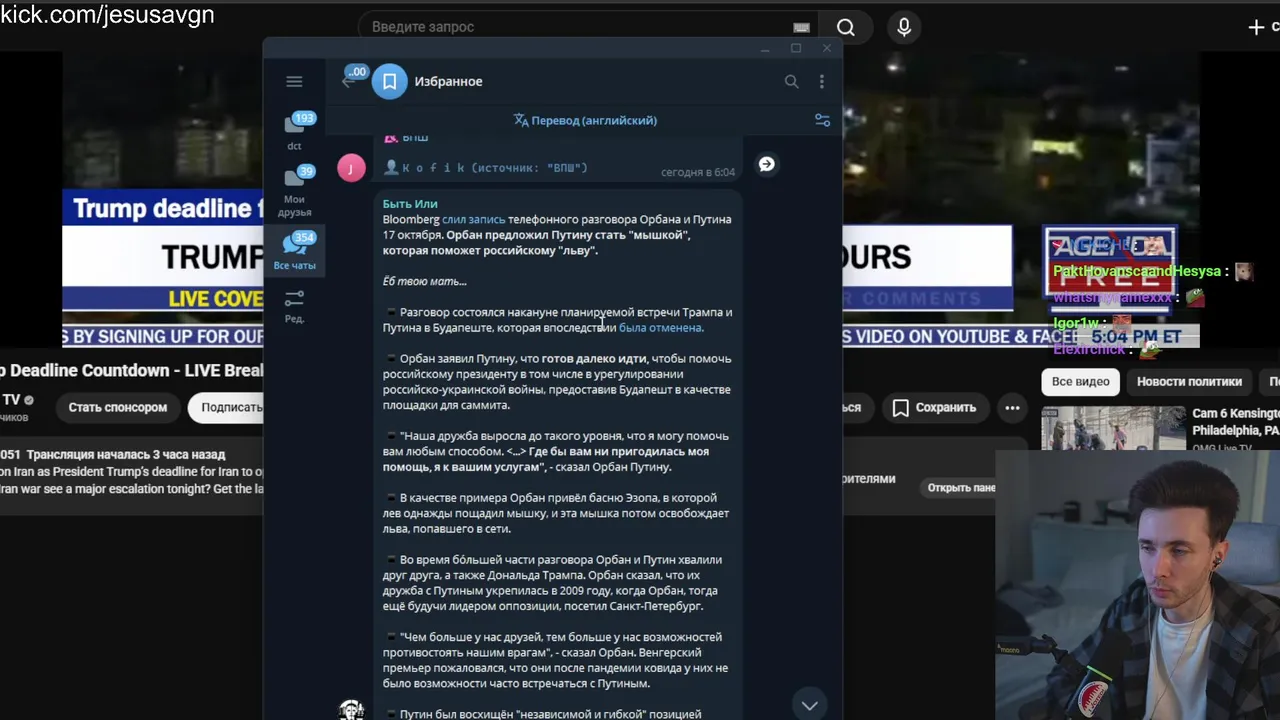Select the Все чаты folder
Image resolution: width=1280 pixels, height=720 pixels.
295,252
